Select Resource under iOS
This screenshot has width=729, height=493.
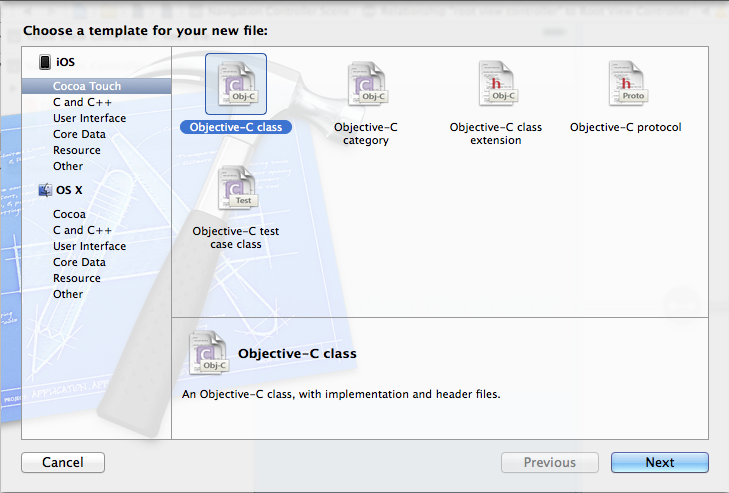point(96,150)
